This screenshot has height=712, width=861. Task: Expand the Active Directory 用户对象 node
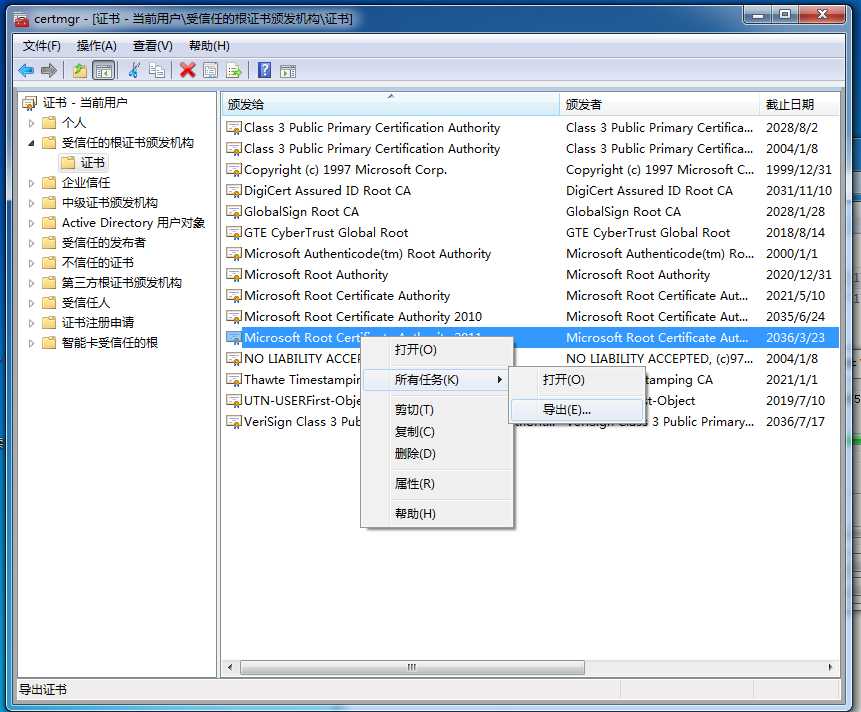pos(31,223)
